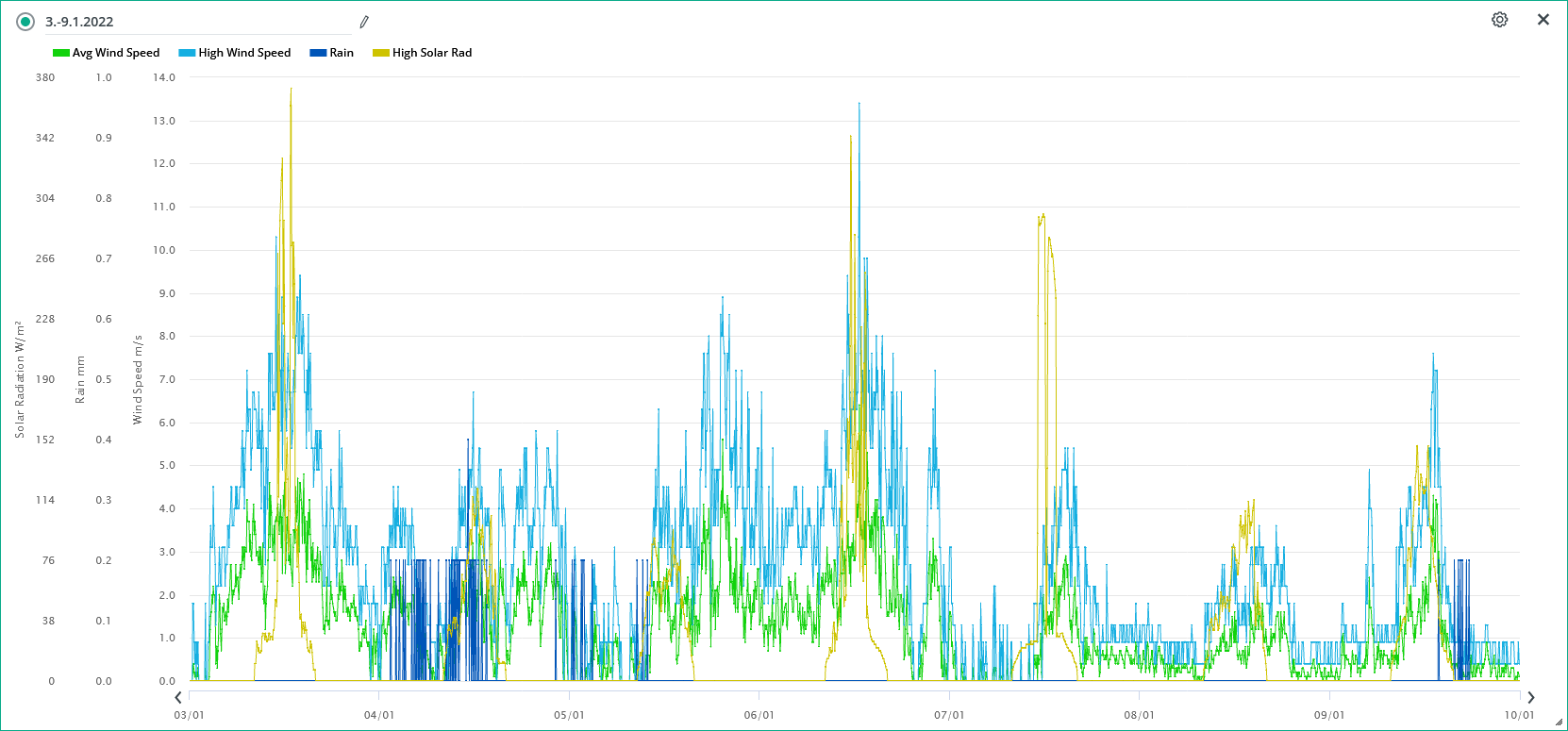Viewport: 1568px width, 731px height.
Task: Hide the Rain series via legend
Action: pos(342,53)
